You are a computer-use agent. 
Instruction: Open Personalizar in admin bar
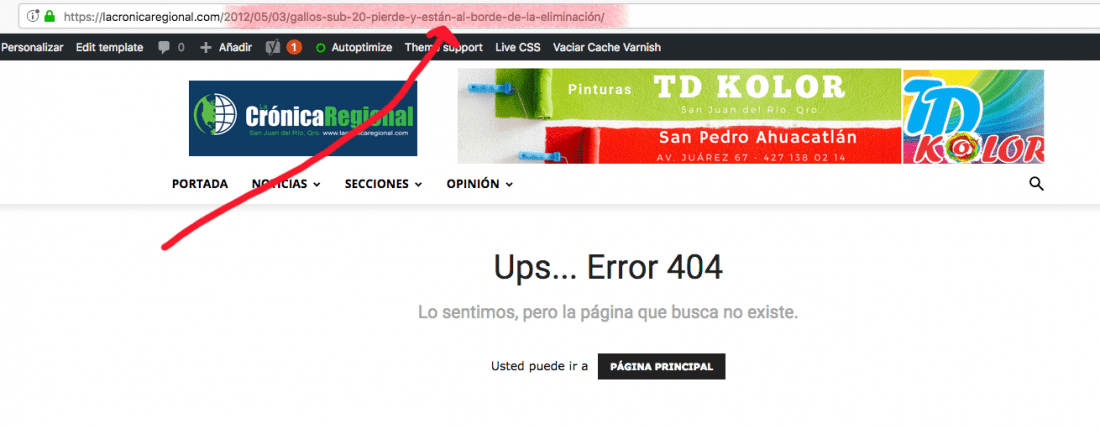click(32, 48)
